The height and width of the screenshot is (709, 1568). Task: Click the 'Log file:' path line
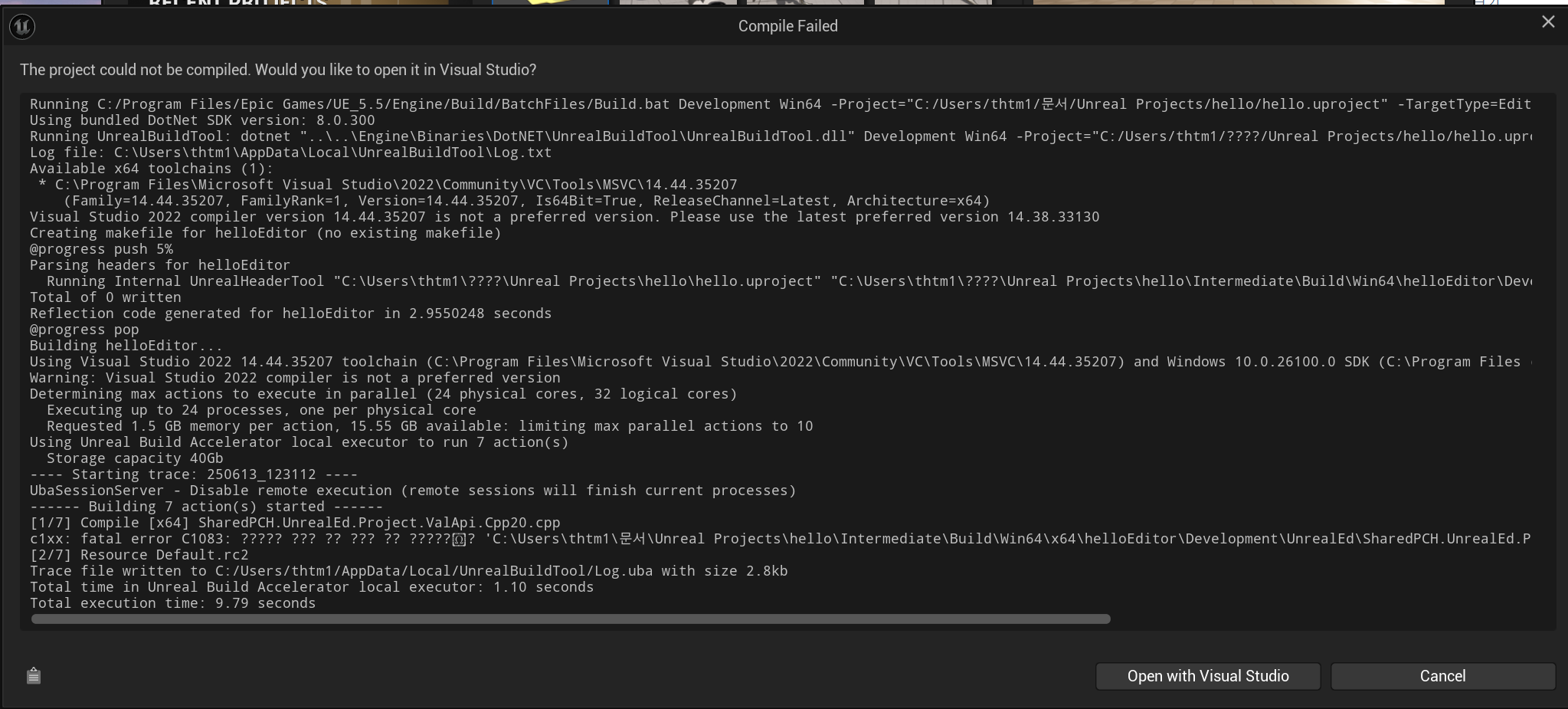[x=290, y=153]
